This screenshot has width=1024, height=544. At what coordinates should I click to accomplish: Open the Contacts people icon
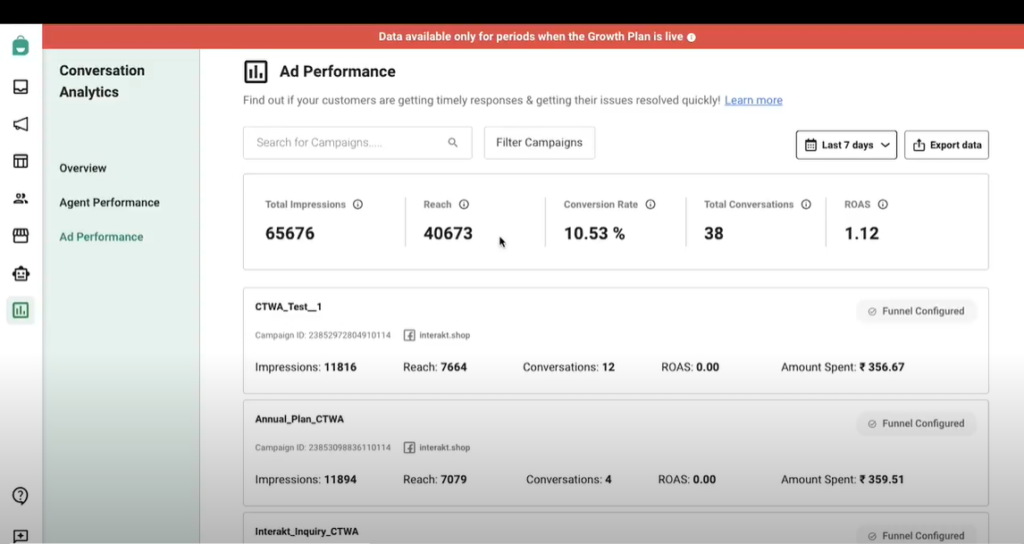(21, 199)
